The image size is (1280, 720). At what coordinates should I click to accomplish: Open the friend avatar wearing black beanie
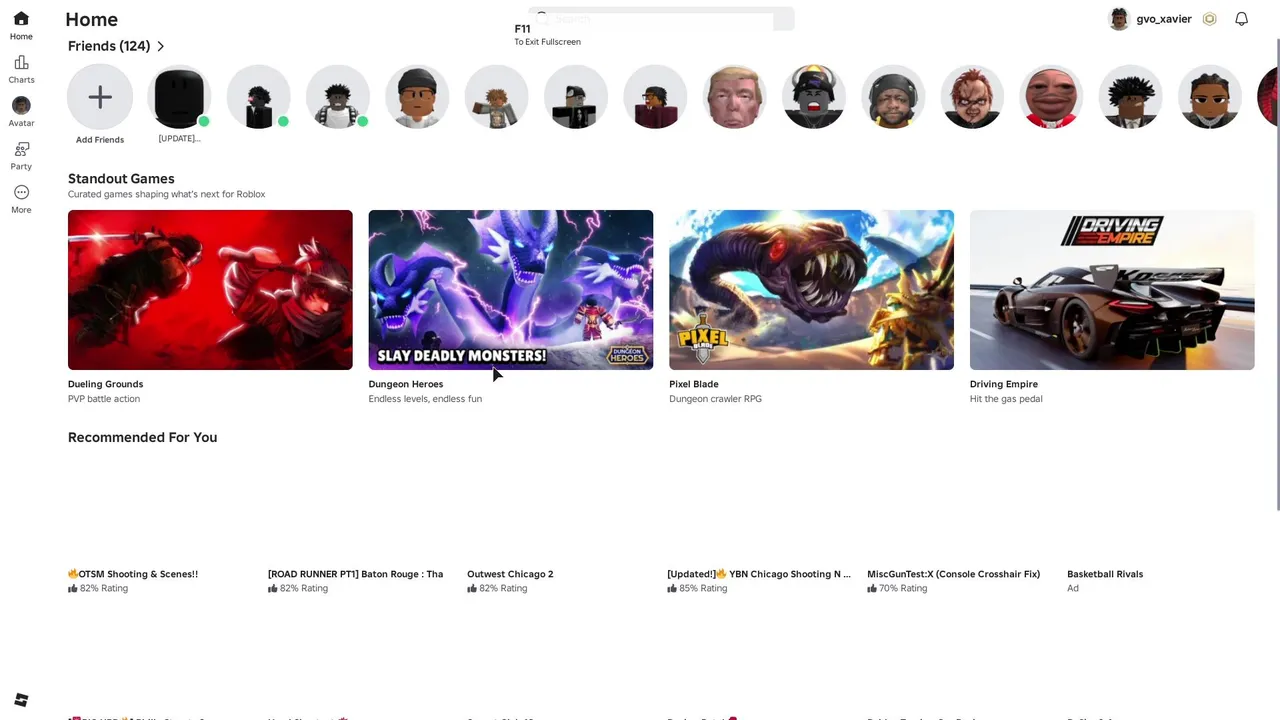tap(417, 97)
